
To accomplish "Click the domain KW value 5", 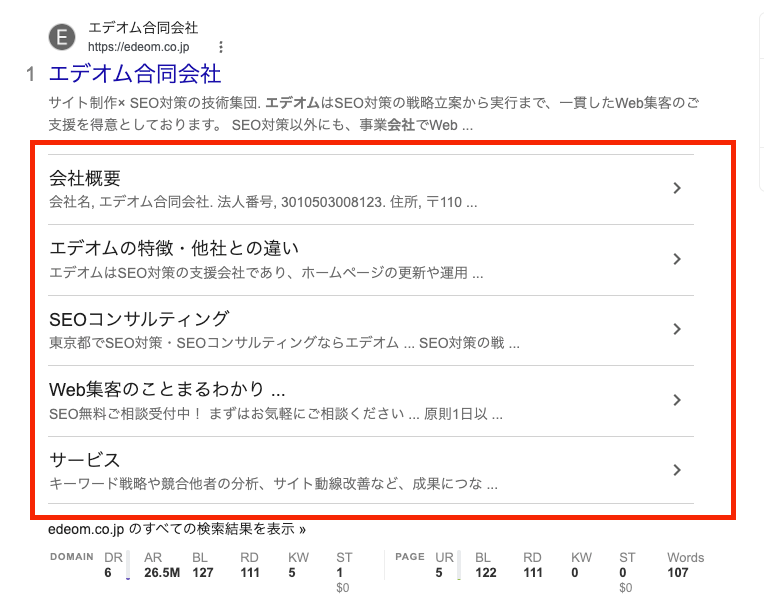I will pos(292,573).
